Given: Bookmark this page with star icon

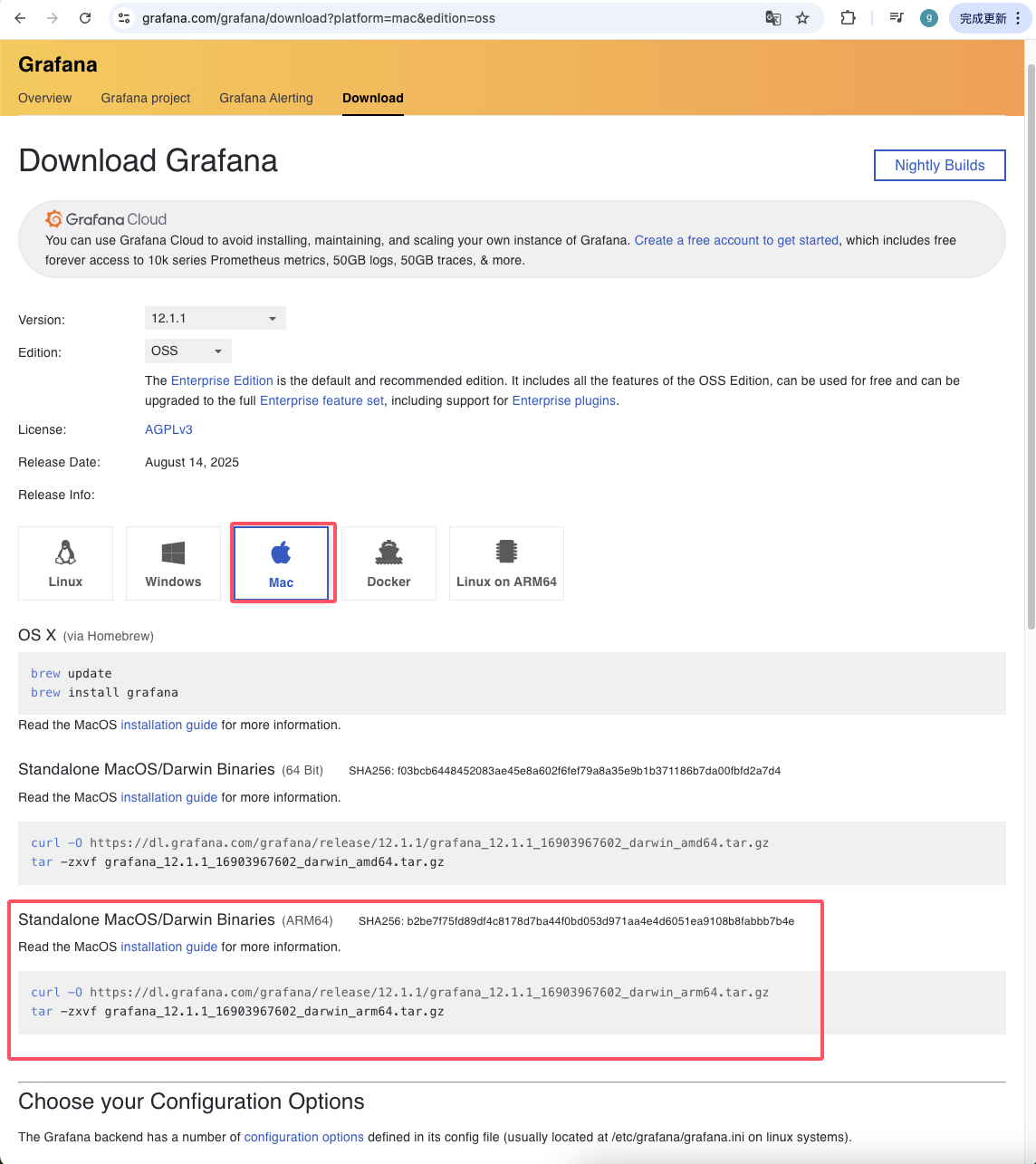Looking at the screenshot, I should tap(802, 18).
